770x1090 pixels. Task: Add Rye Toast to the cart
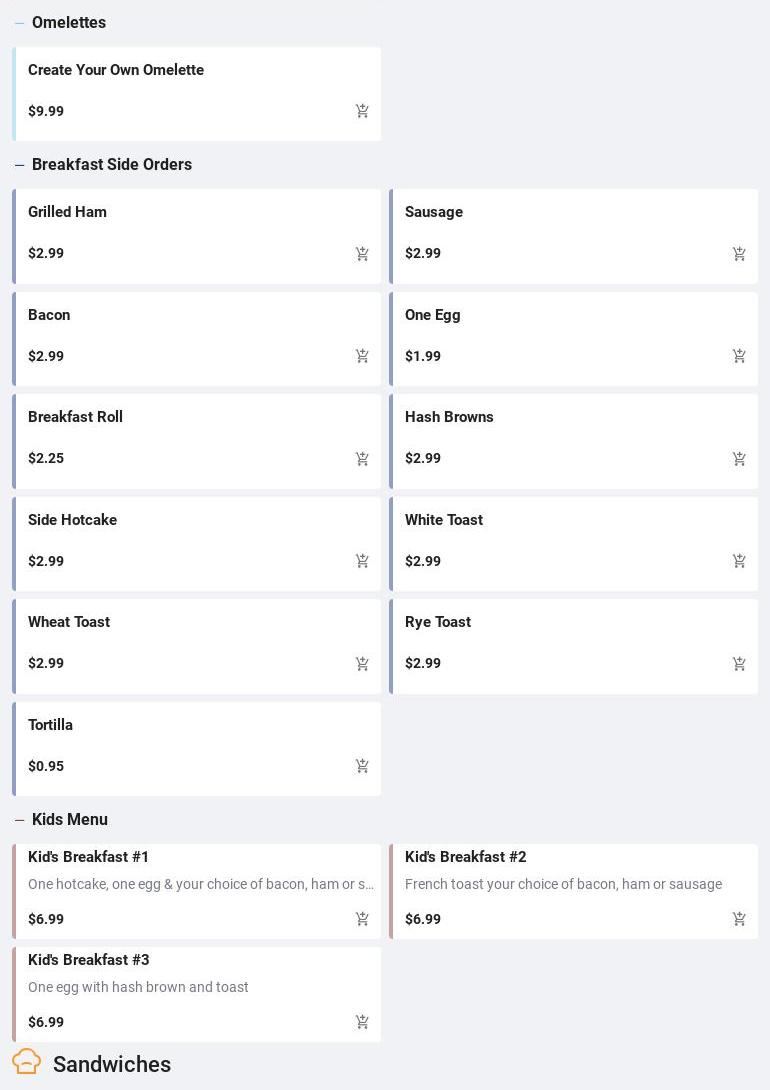(739, 664)
